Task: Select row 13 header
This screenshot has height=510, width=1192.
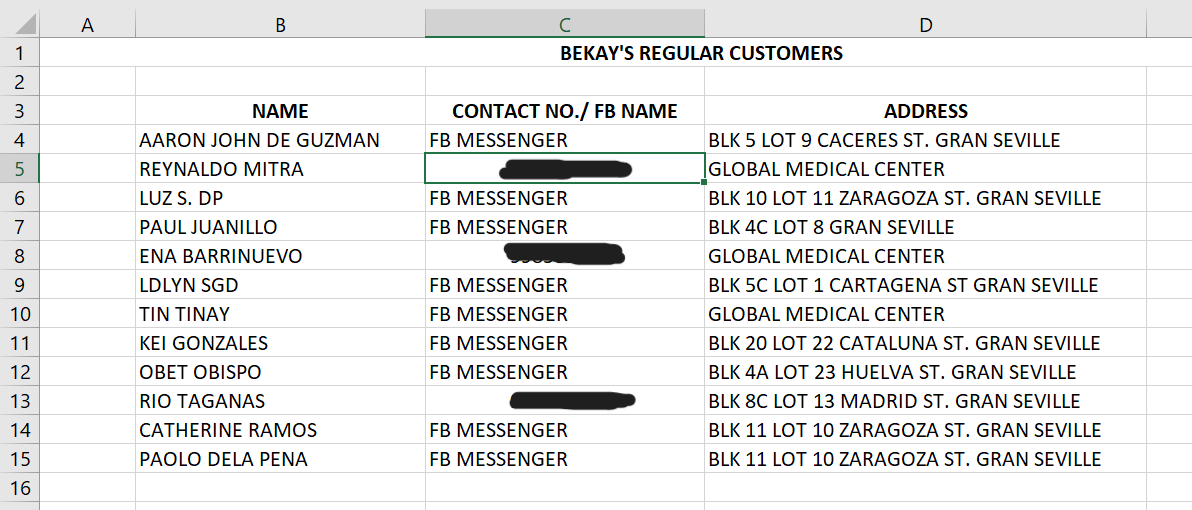Action: coord(20,401)
